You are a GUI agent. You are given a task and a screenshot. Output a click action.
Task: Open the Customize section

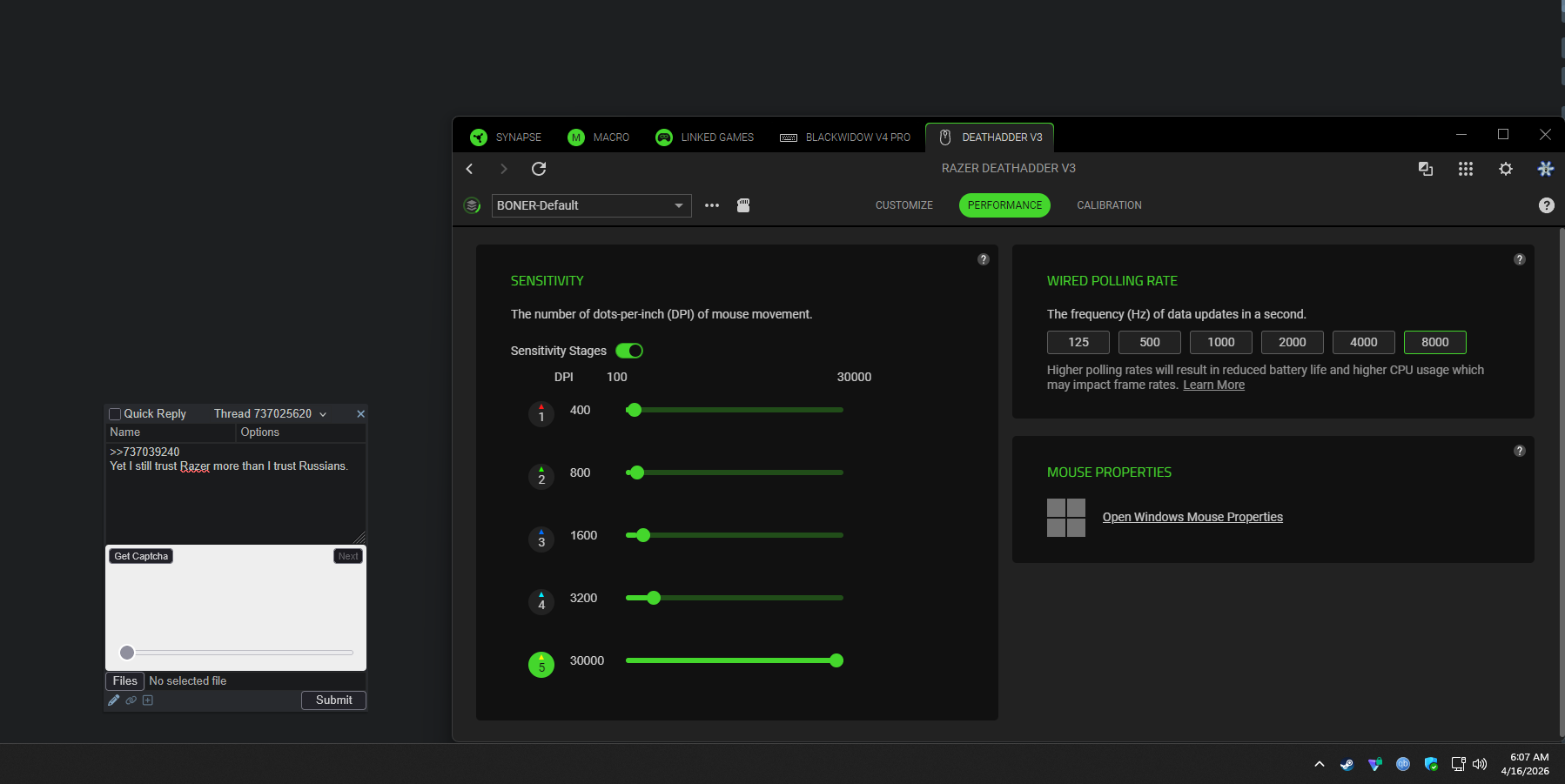click(x=904, y=205)
